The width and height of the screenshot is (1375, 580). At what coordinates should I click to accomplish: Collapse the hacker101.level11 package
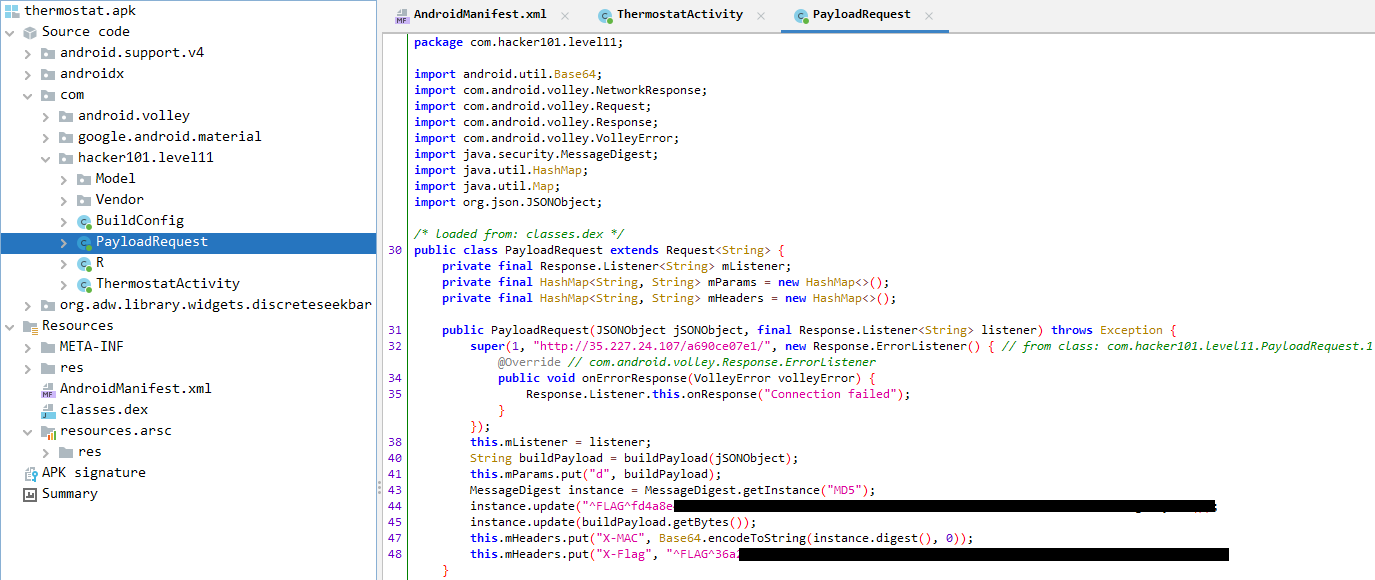[46, 158]
